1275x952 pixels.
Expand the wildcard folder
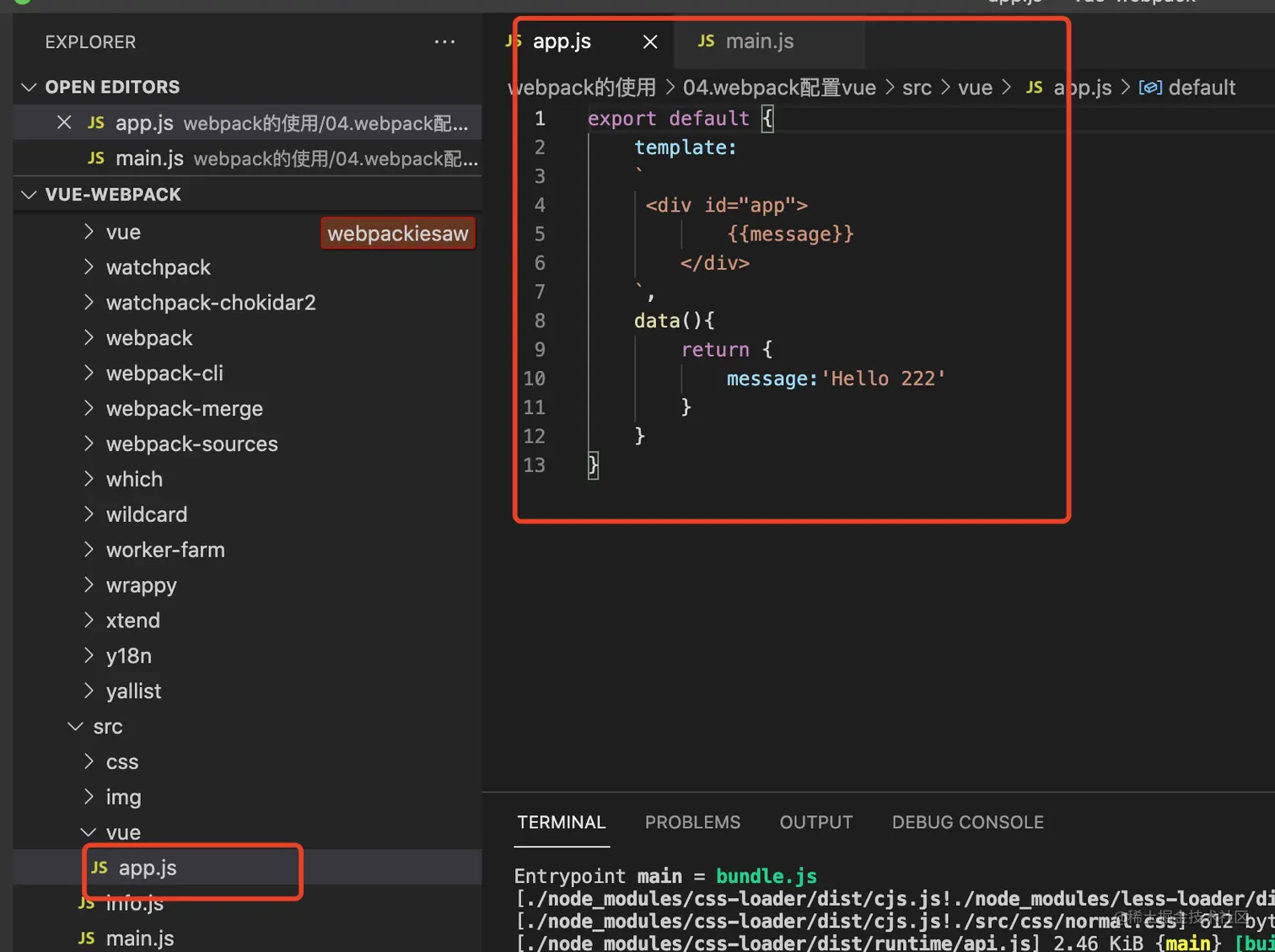[89, 514]
